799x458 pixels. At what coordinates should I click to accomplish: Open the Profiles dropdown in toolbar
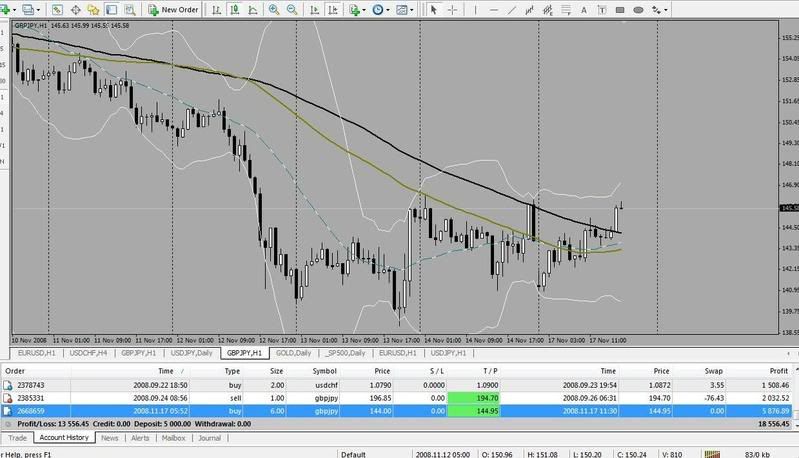(40, 9)
